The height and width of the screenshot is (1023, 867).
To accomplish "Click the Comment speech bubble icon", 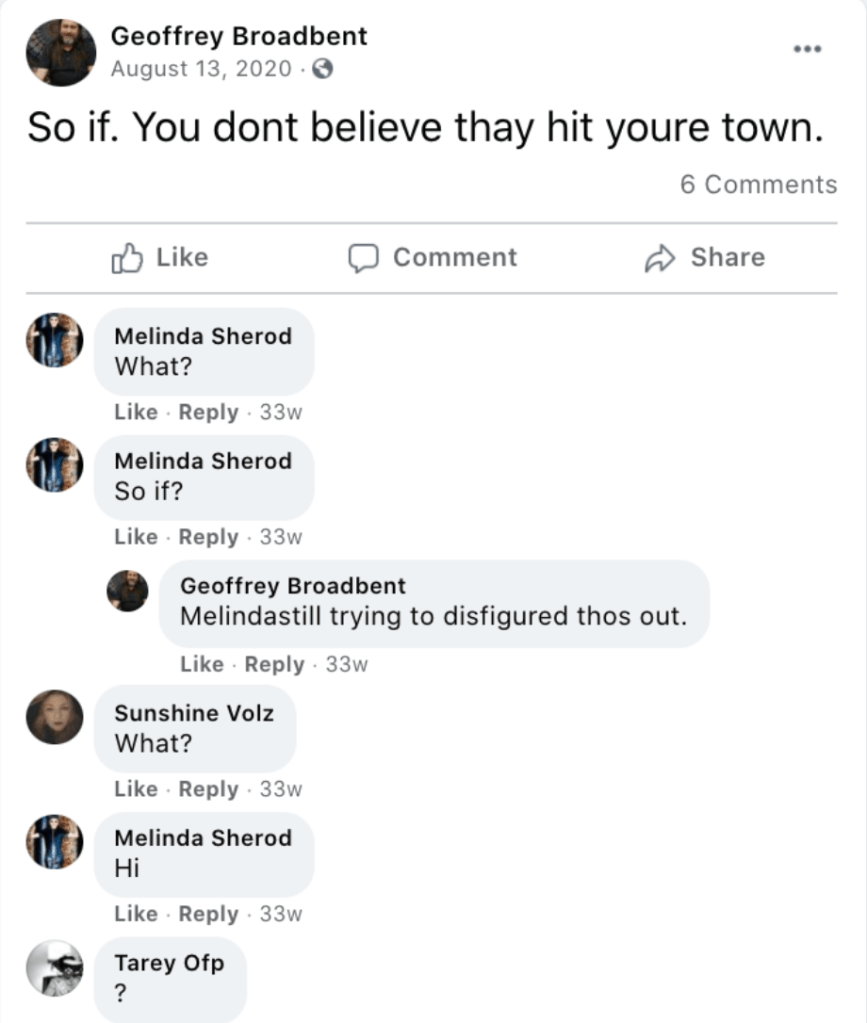I will (362, 259).
